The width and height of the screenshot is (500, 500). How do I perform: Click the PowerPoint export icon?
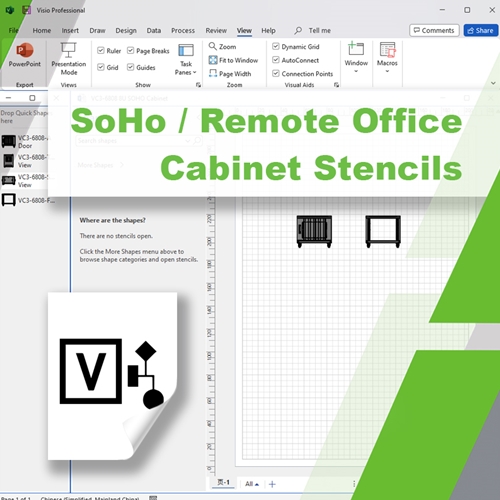pyautogui.click(x=25, y=55)
